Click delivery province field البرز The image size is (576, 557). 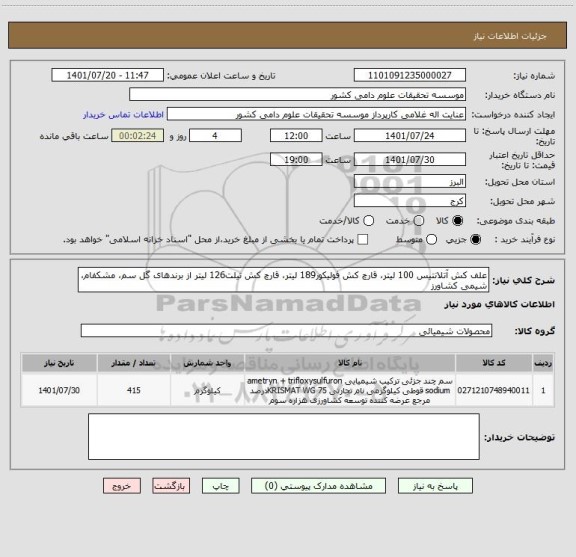pyautogui.click(x=410, y=182)
